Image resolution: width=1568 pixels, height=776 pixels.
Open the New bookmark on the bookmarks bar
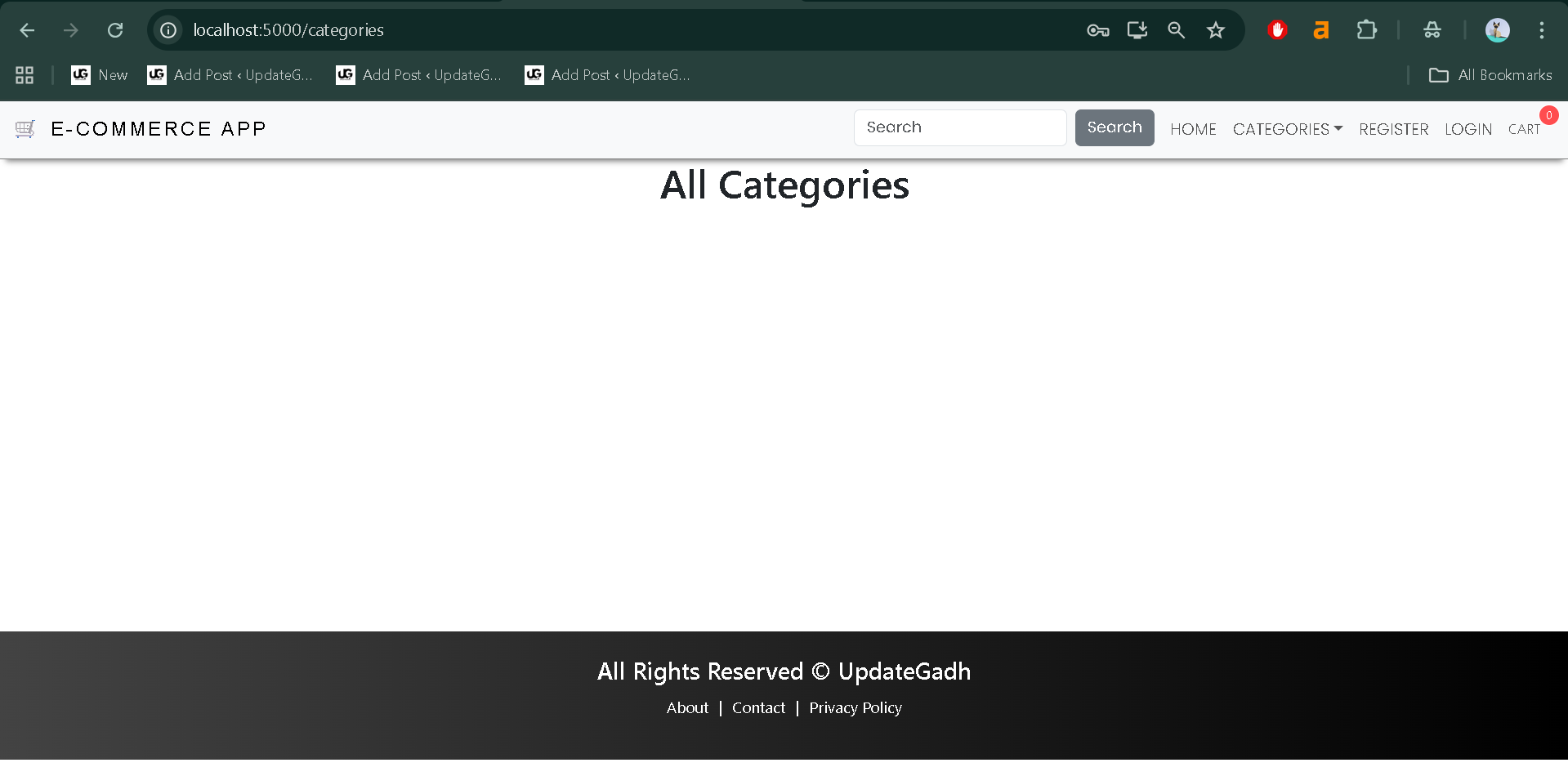[99, 75]
